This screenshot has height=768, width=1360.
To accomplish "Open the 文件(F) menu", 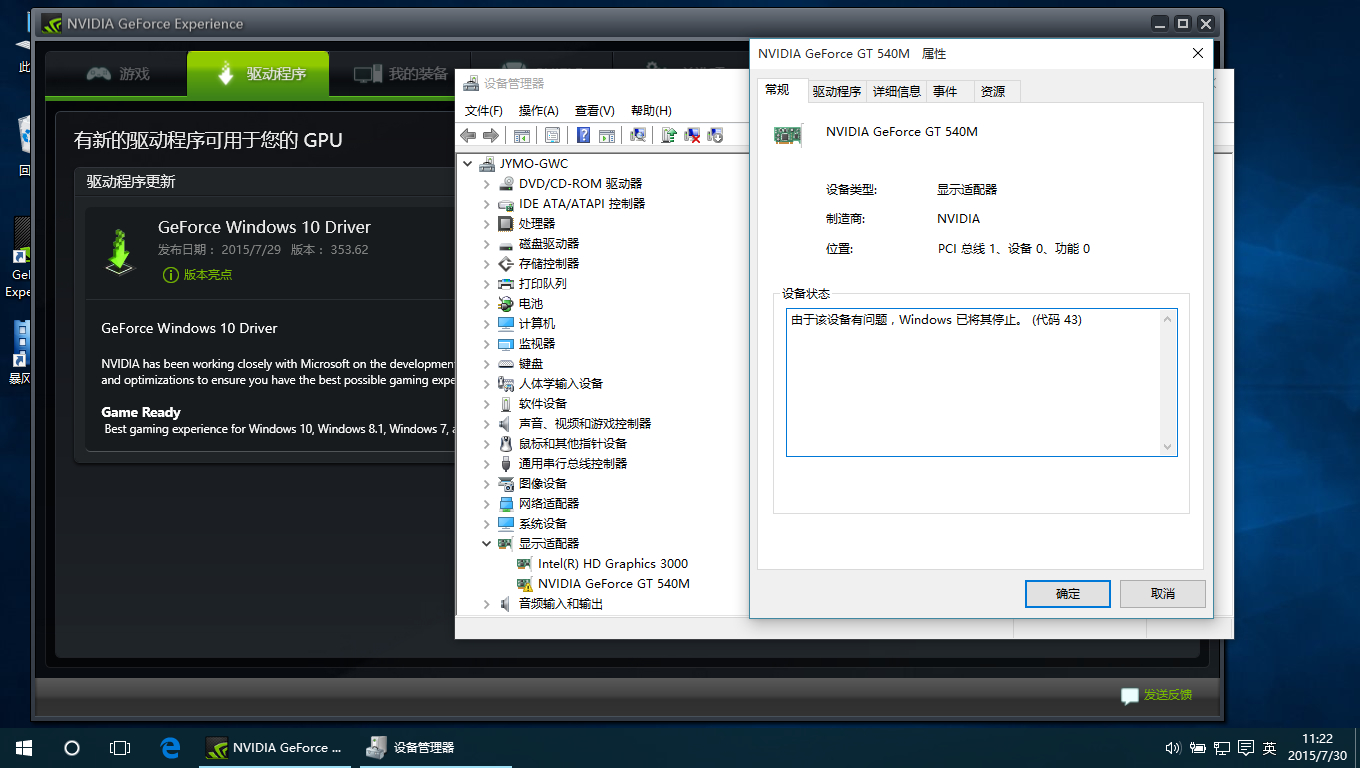I will pos(484,111).
